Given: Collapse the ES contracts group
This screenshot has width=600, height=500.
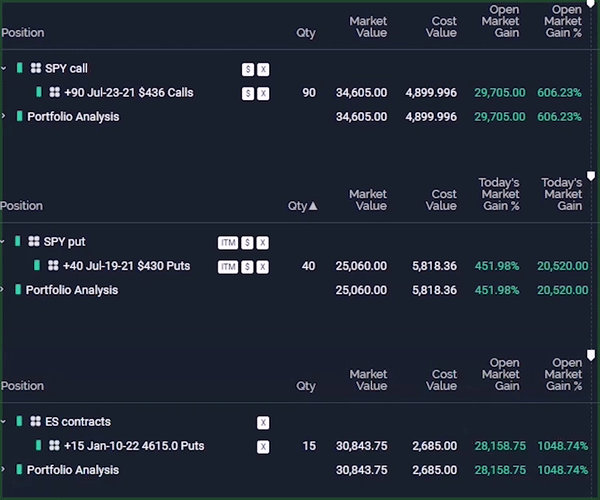Looking at the screenshot, I should tap(4, 422).
